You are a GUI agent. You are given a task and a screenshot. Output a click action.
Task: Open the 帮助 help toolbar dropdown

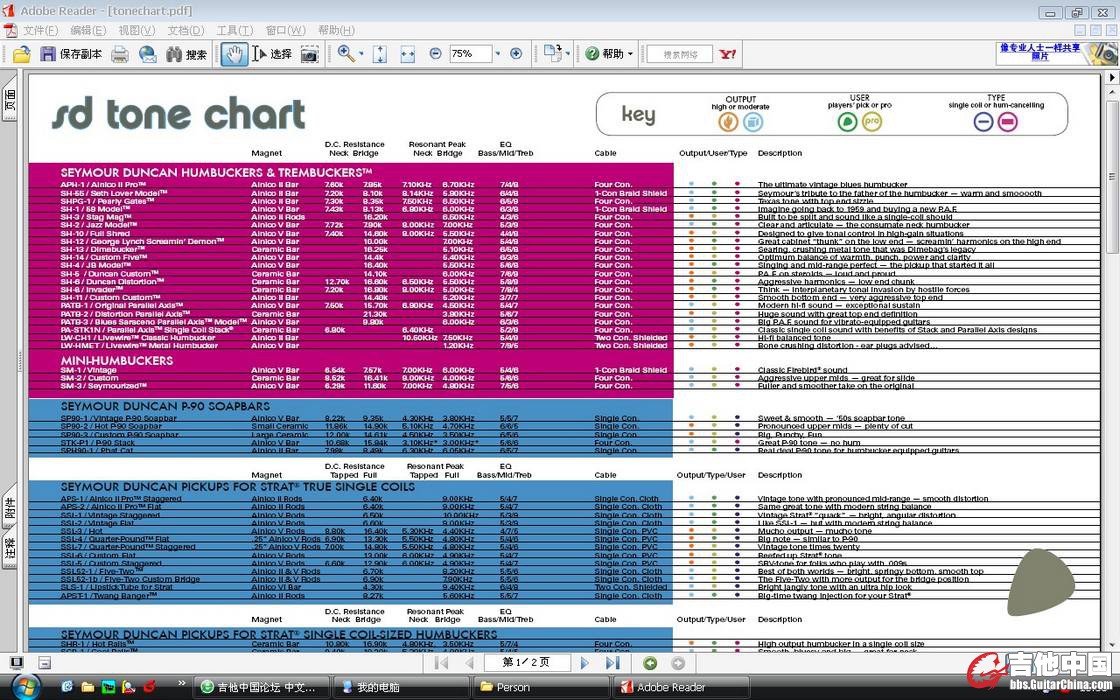[x=609, y=54]
